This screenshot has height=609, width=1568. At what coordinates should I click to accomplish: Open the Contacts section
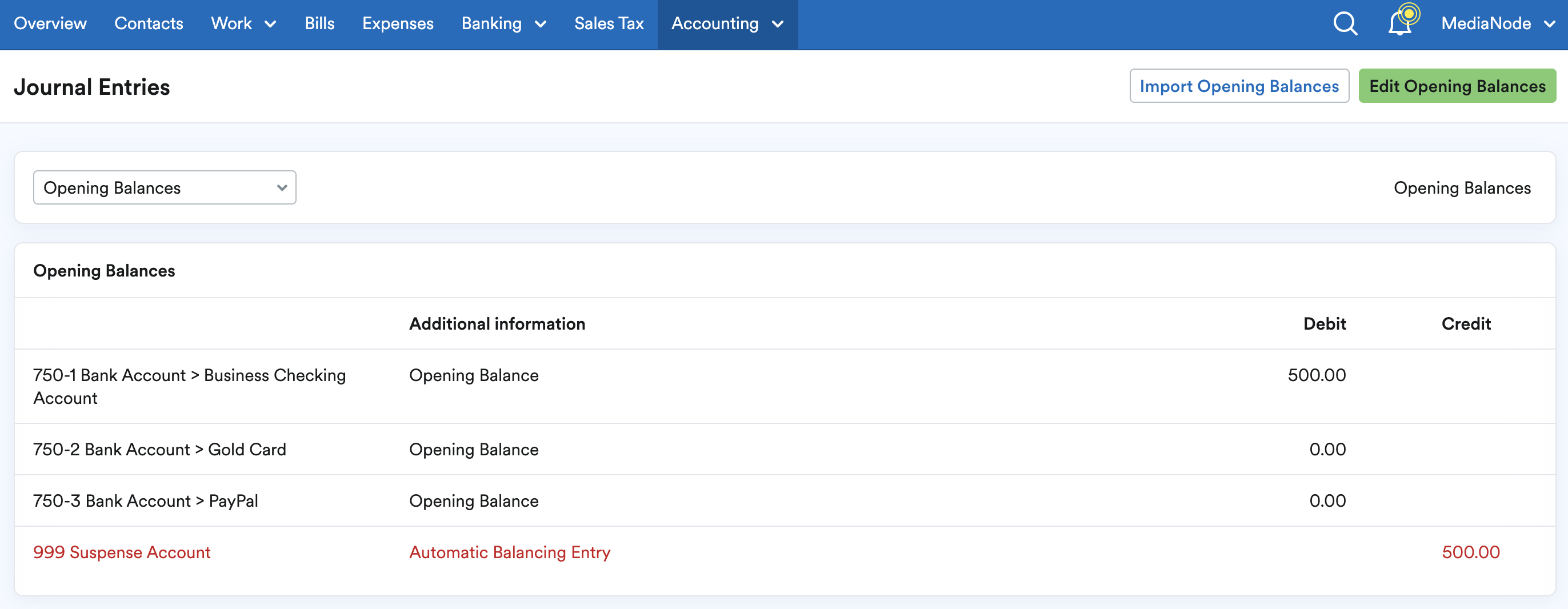coord(149,24)
